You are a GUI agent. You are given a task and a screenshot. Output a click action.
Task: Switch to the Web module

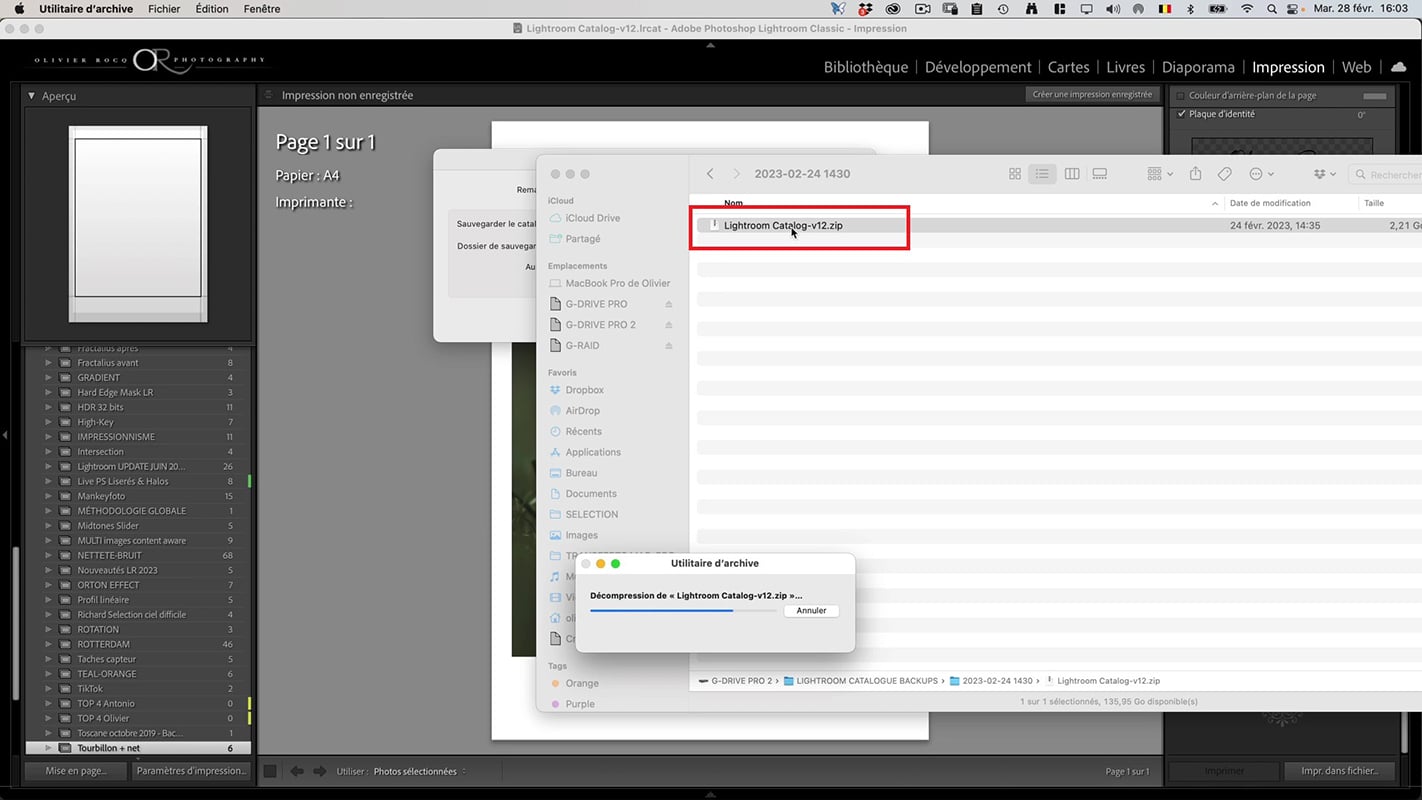[1356, 67]
